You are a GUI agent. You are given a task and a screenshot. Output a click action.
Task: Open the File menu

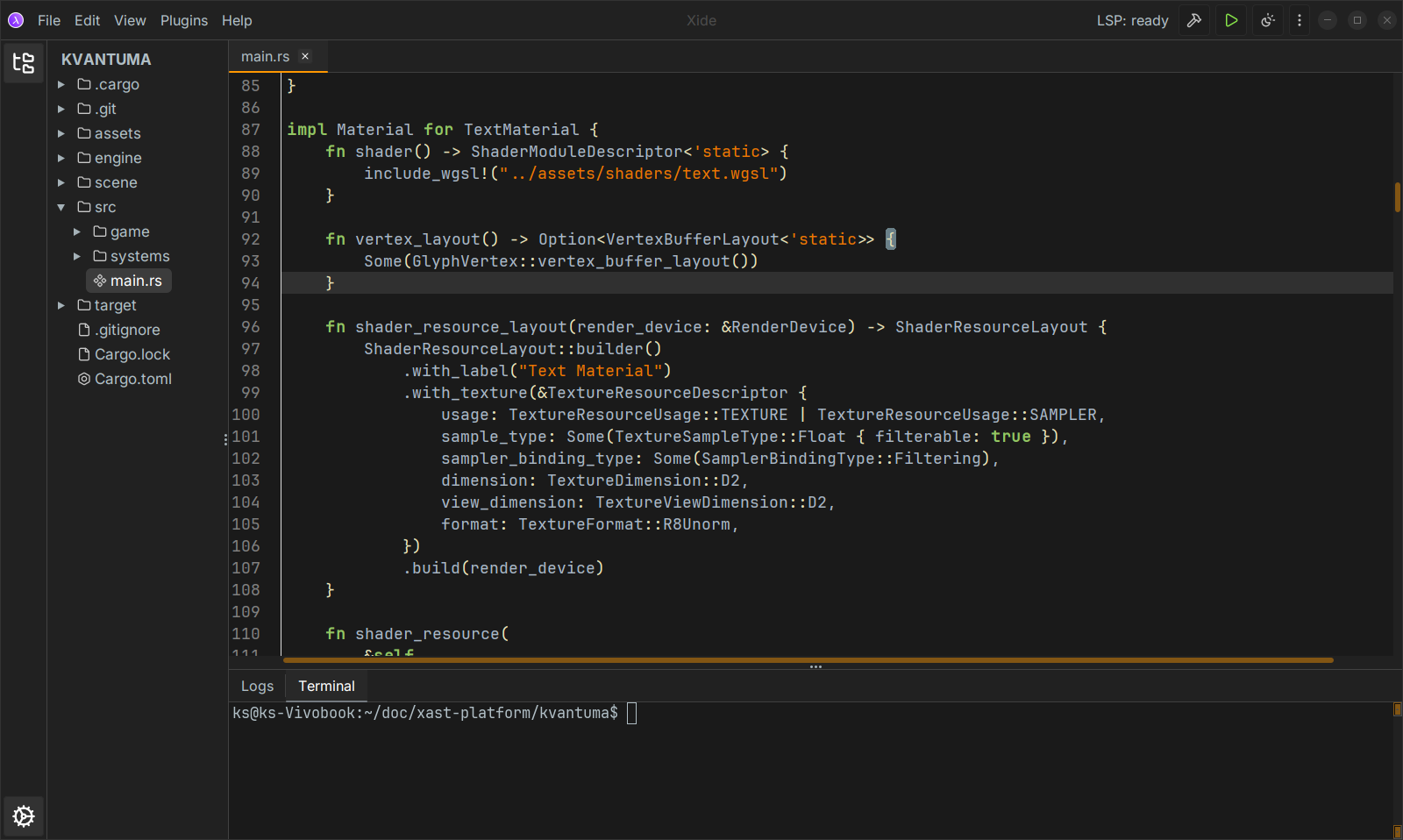[49, 20]
